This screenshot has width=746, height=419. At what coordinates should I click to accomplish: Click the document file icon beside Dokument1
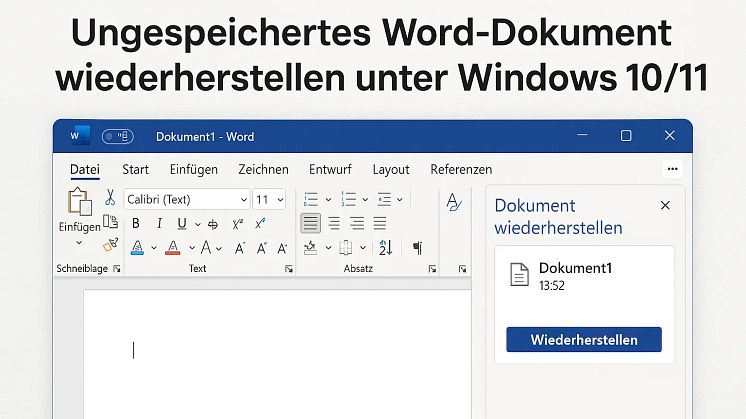519,274
